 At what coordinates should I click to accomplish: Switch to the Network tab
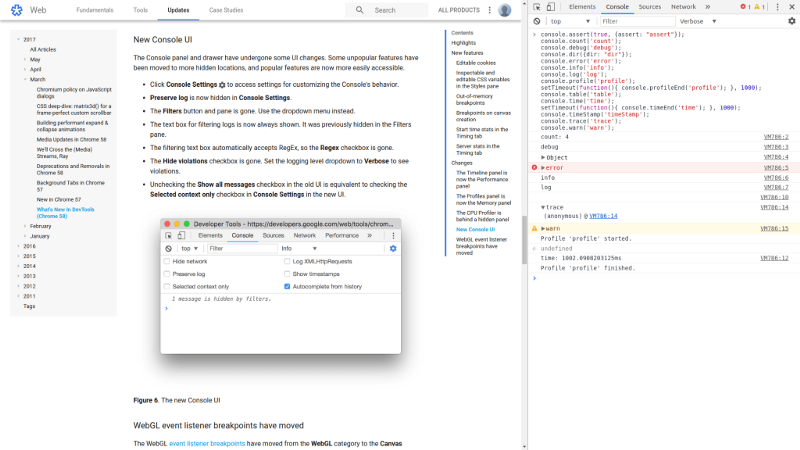(x=683, y=7)
